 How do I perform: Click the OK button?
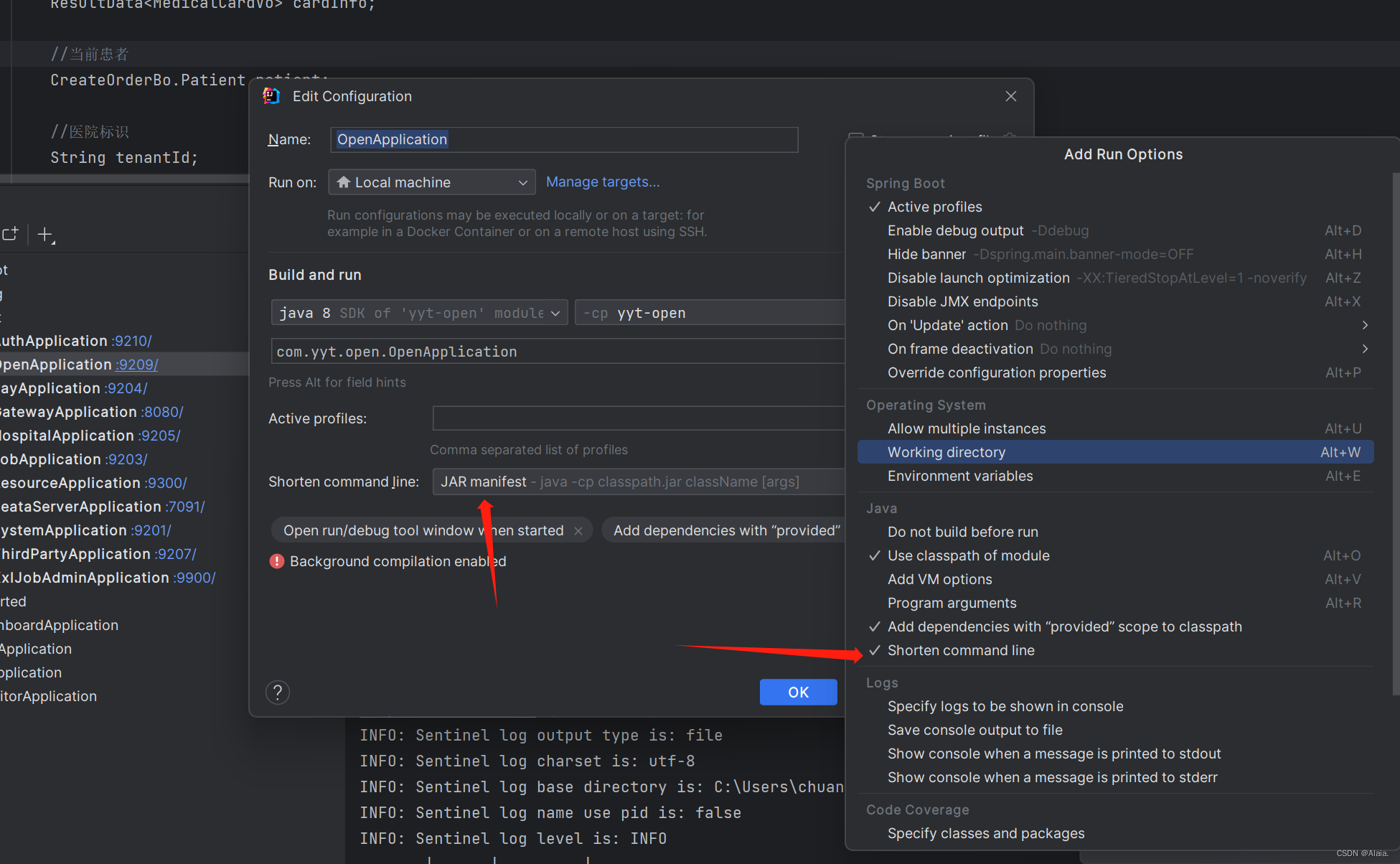(798, 692)
